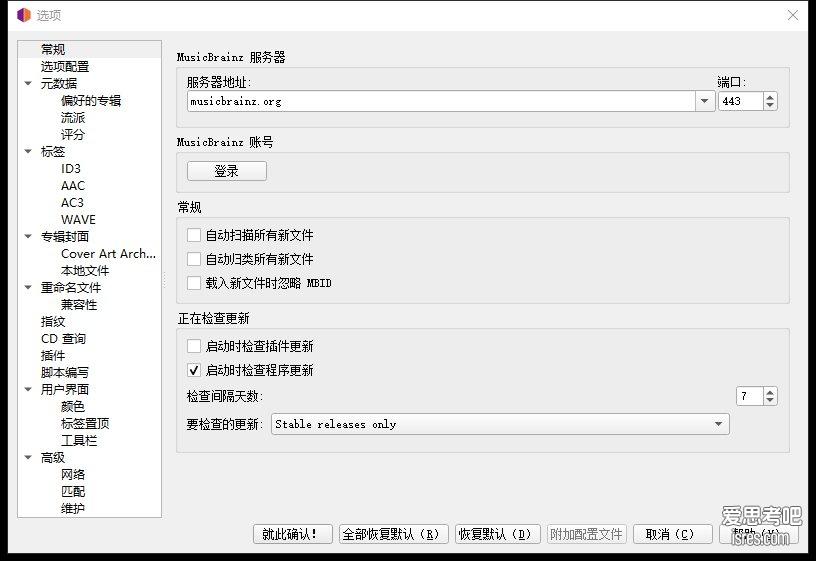Open 指纹 settings page

pyautogui.click(x=53, y=322)
